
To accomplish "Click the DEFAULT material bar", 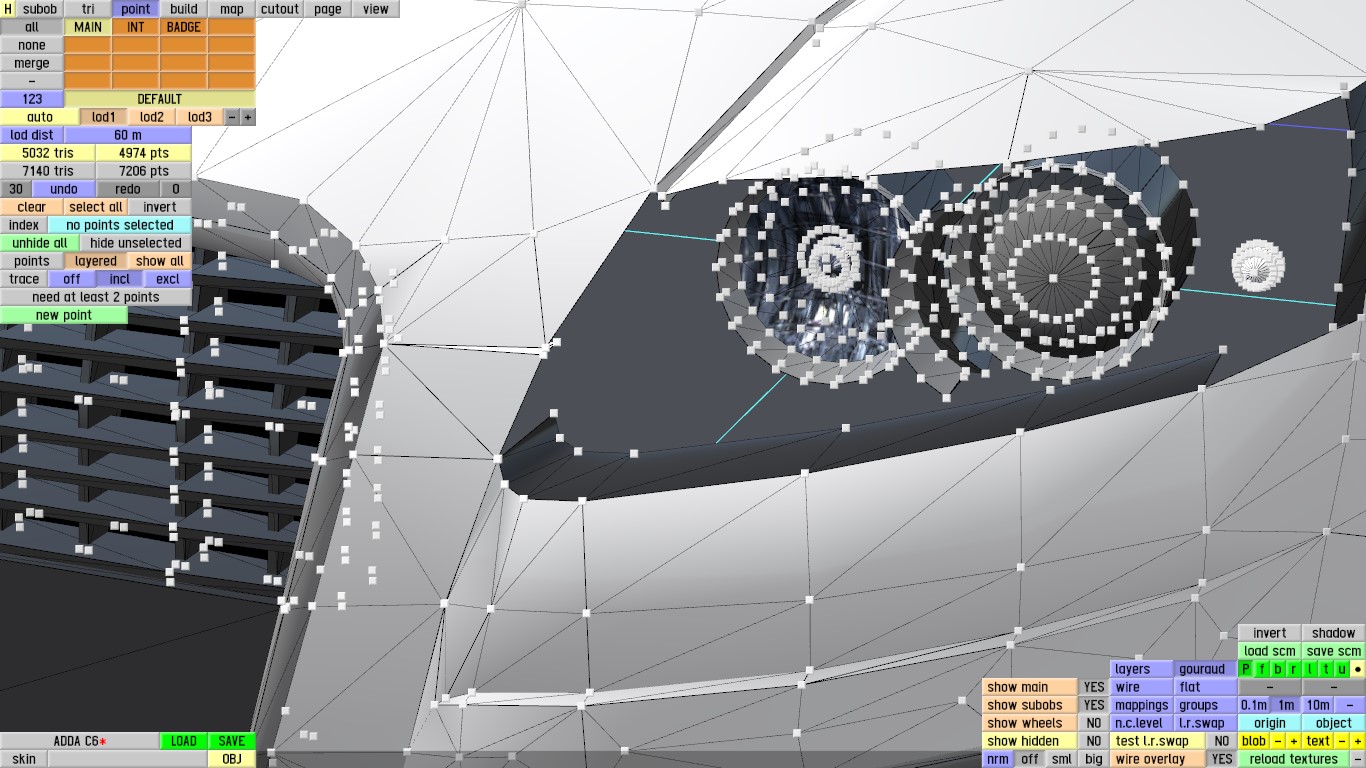I will click(160, 99).
